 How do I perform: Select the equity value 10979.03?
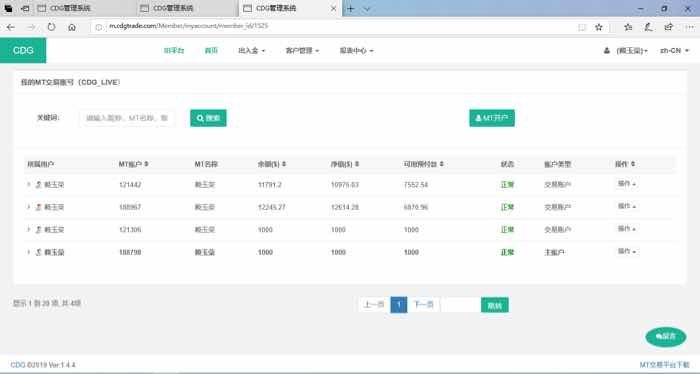coord(345,185)
